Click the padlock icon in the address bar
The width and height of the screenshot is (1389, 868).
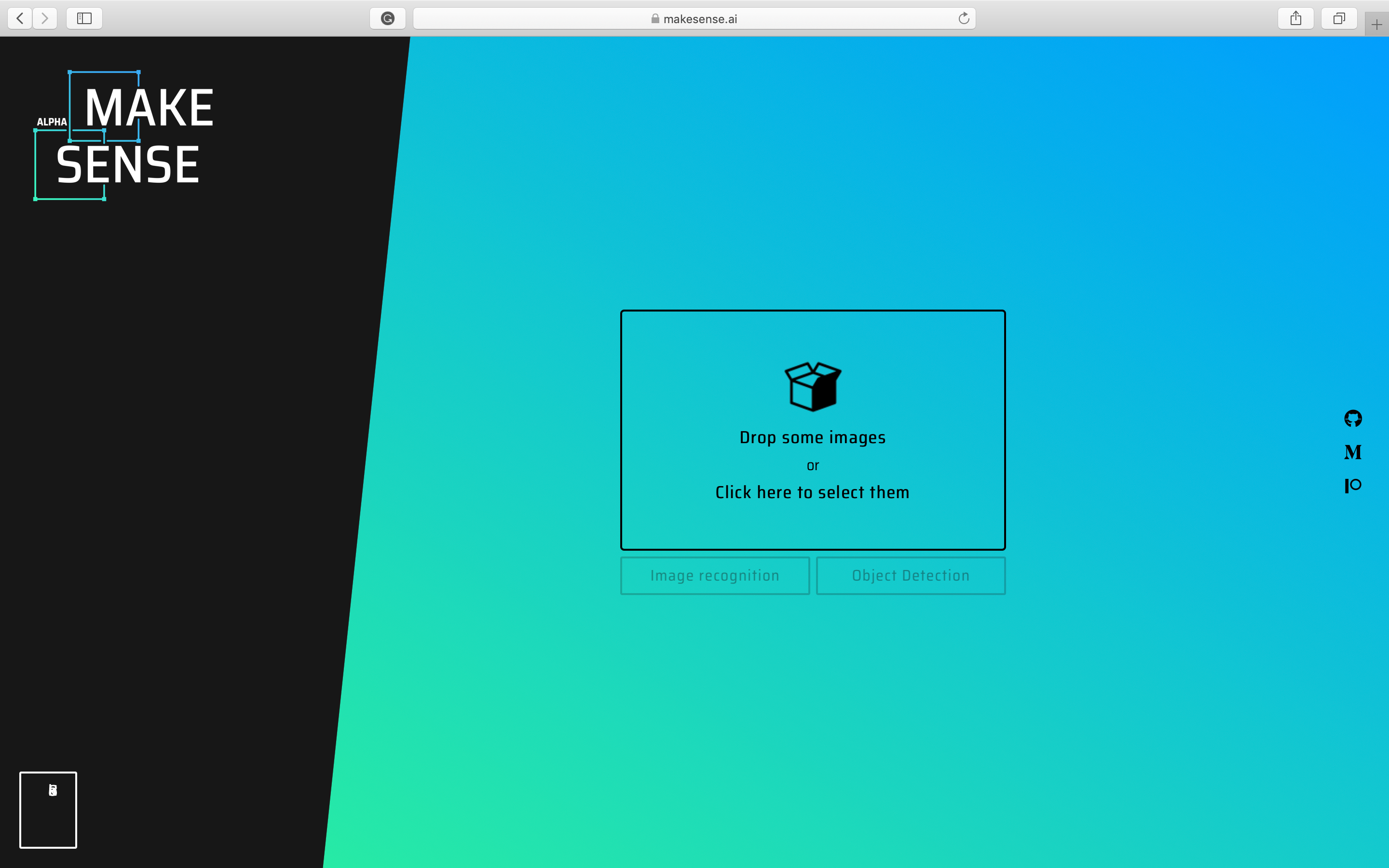655,18
